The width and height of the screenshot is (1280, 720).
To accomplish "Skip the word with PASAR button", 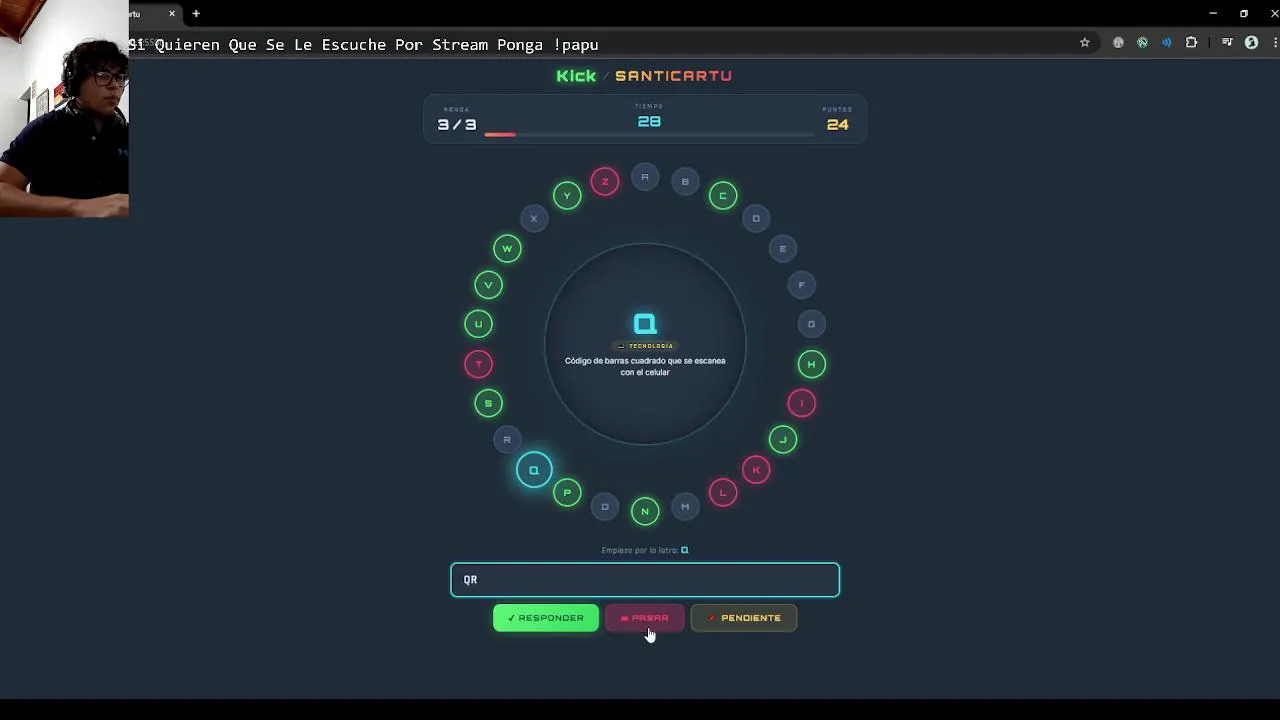I will pyautogui.click(x=645, y=618).
